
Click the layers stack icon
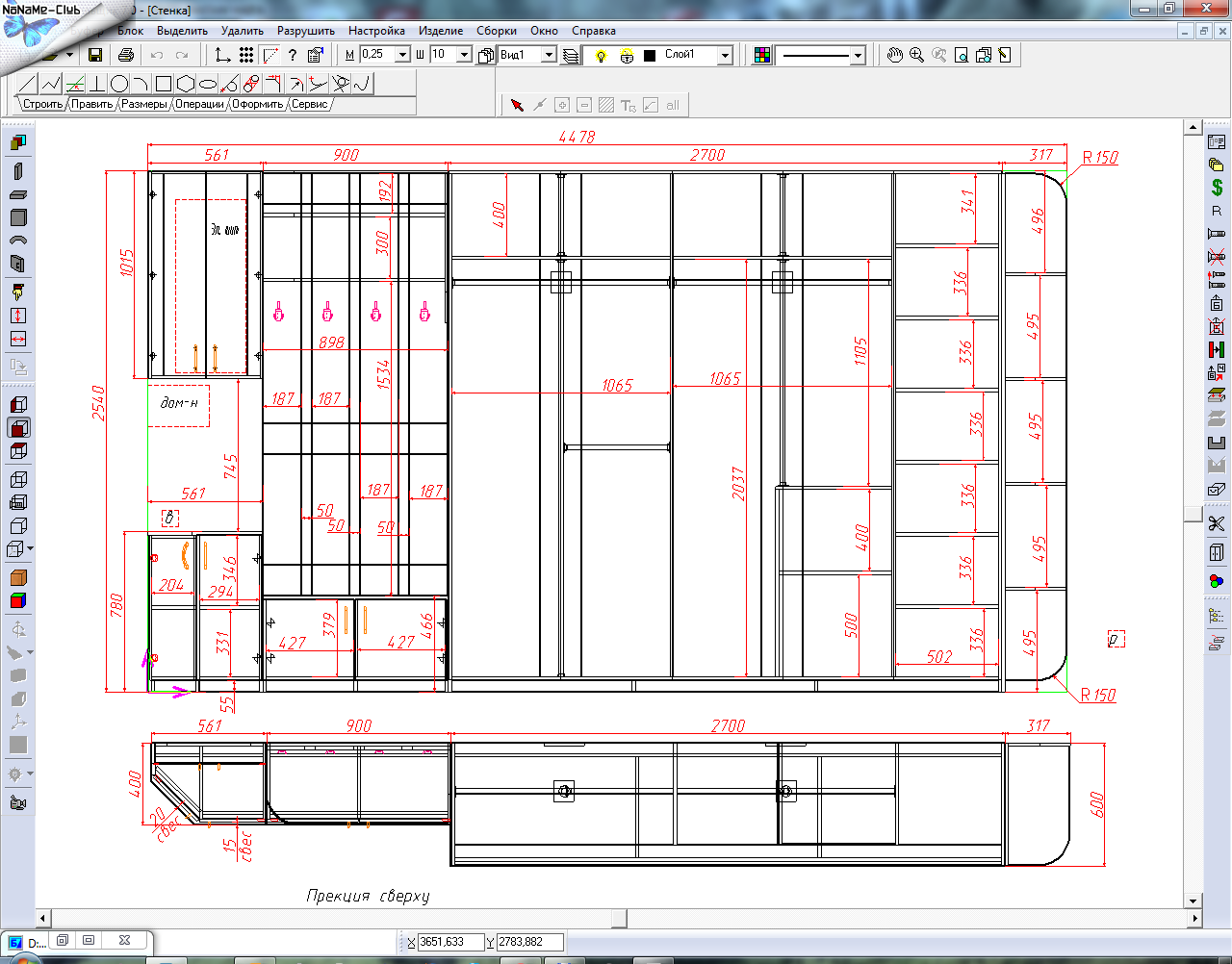coord(571,55)
